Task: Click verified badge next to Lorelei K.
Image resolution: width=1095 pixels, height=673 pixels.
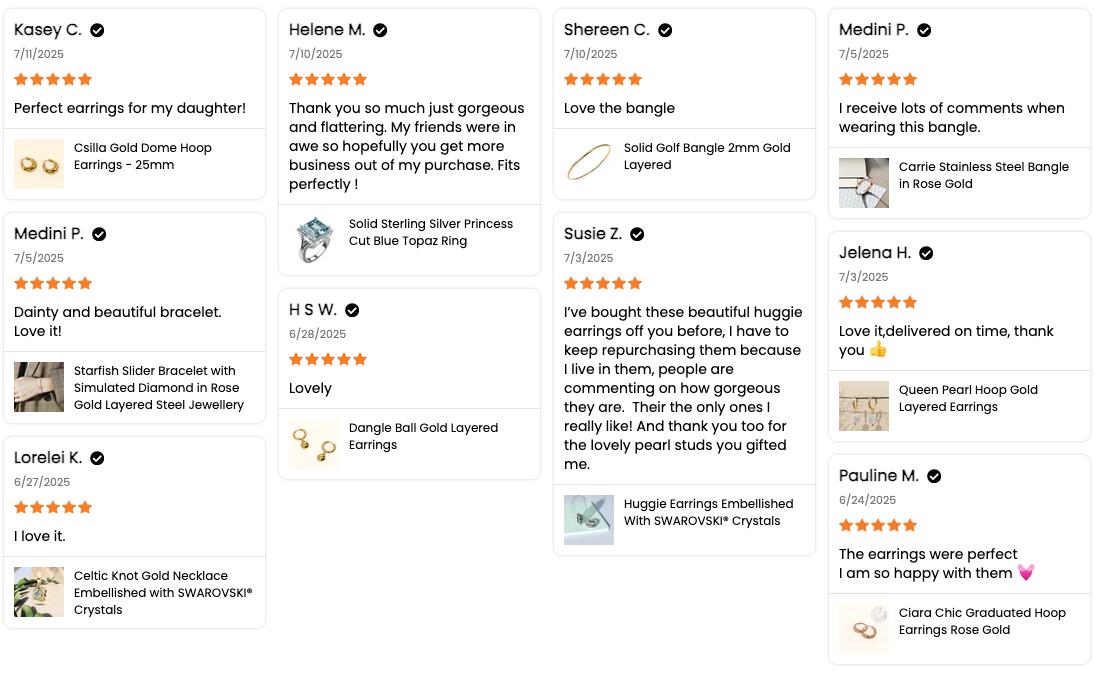Action: pos(97,458)
